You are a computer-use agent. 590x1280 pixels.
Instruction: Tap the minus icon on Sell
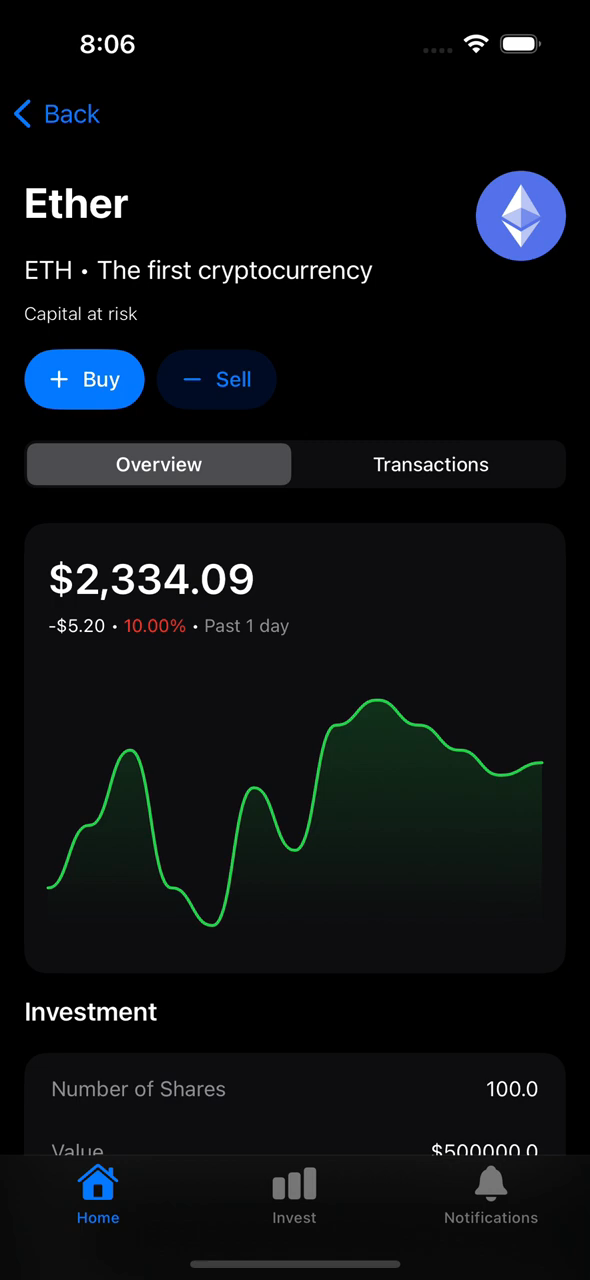[x=192, y=379]
